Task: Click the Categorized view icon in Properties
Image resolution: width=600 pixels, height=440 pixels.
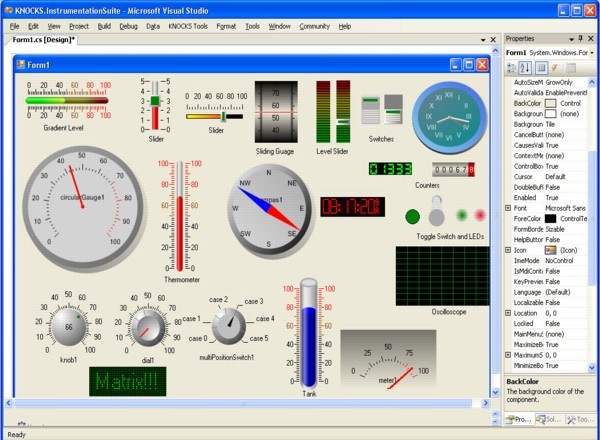Action: [511, 68]
